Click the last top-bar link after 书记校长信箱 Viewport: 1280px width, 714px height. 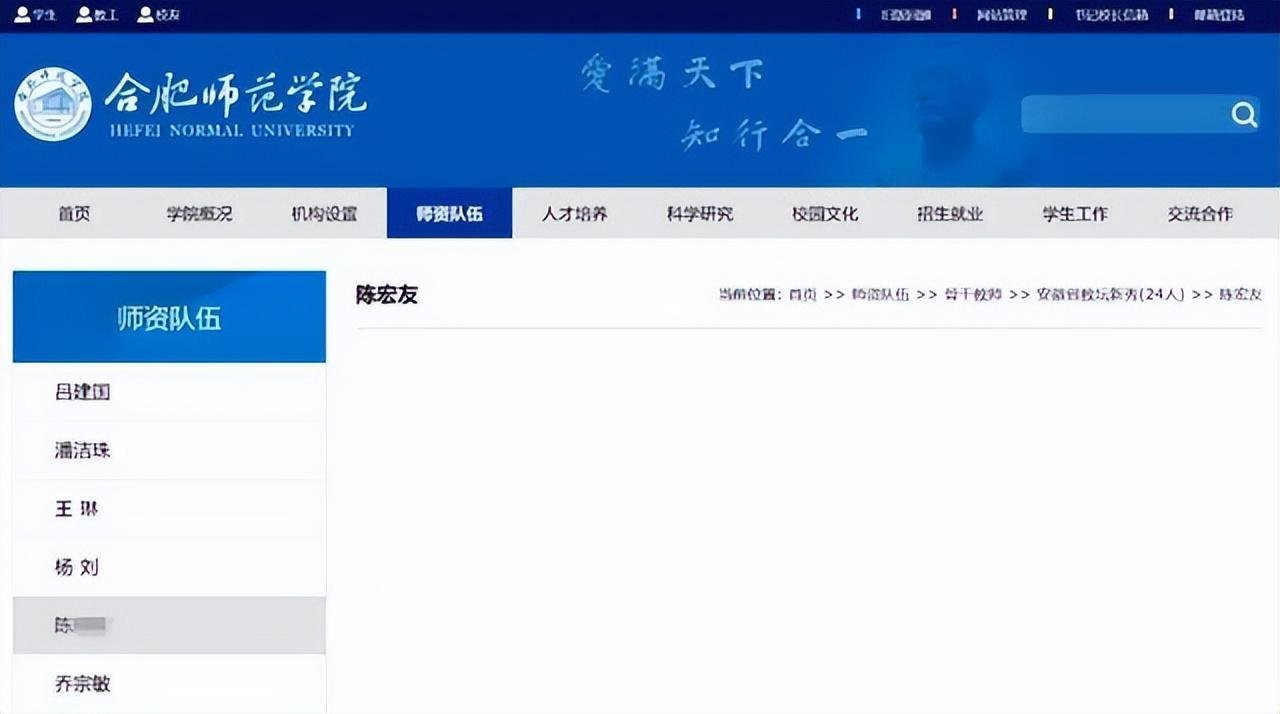[x=1218, y=15]
